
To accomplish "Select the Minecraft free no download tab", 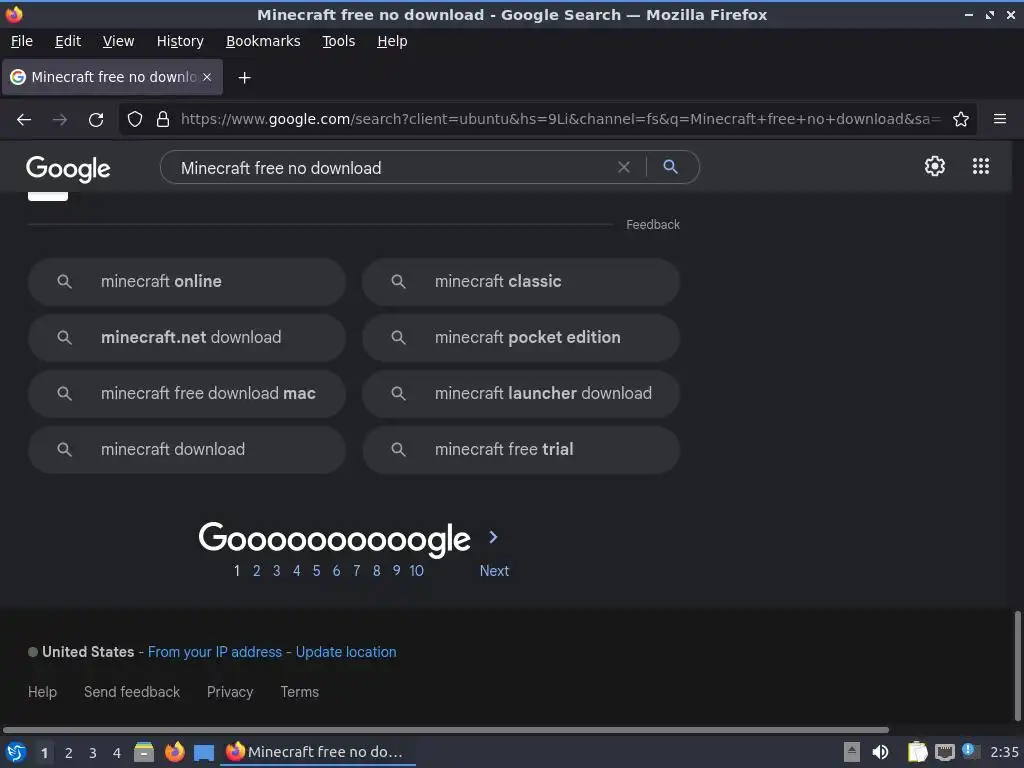I will point(113,77).
